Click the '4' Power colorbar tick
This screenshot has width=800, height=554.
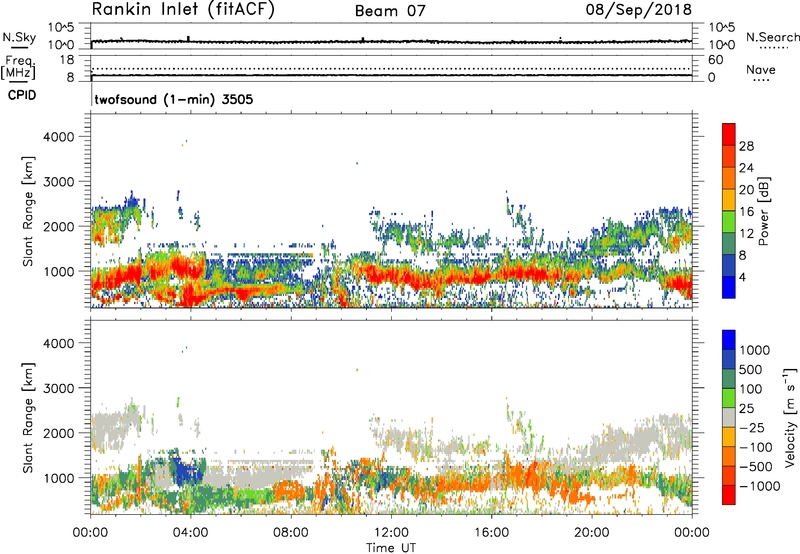click(742, 277)
